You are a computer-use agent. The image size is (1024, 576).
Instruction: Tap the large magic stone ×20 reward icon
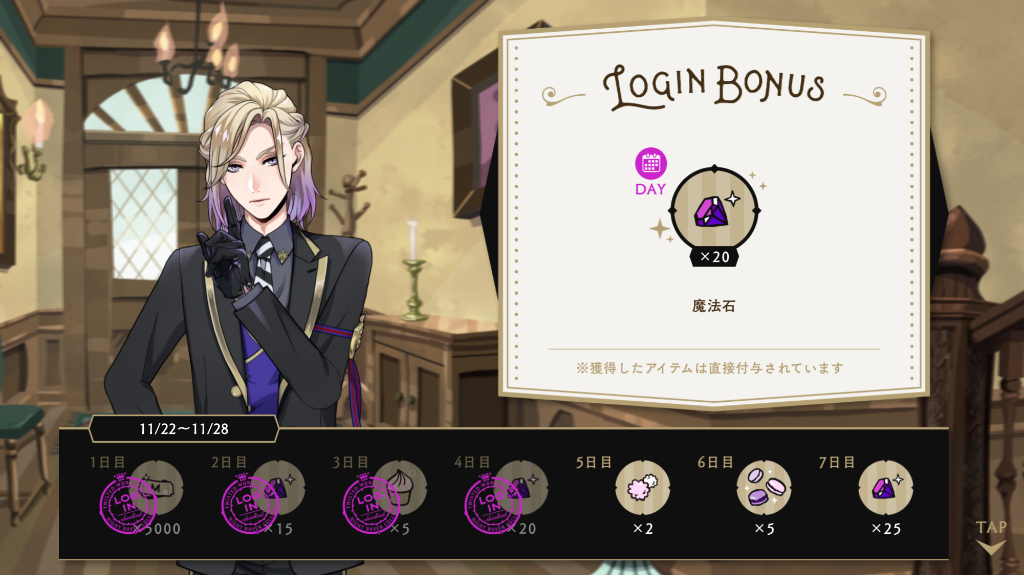click(x=714, y=210)
